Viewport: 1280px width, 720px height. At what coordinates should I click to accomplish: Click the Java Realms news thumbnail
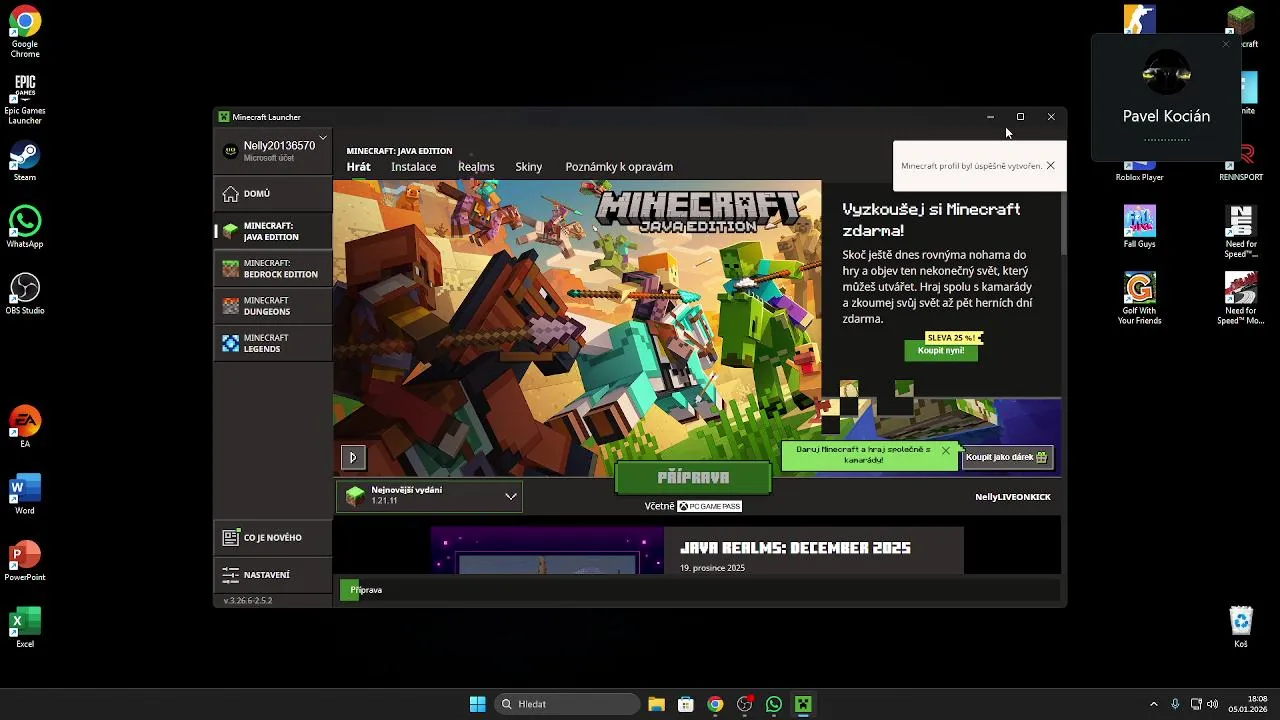(x=547, y=551)
